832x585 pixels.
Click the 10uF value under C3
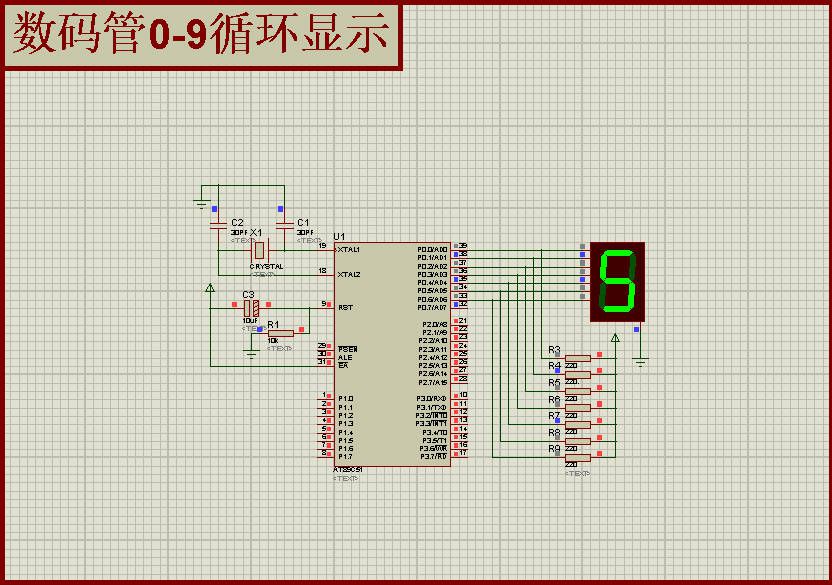coord(250,321)
